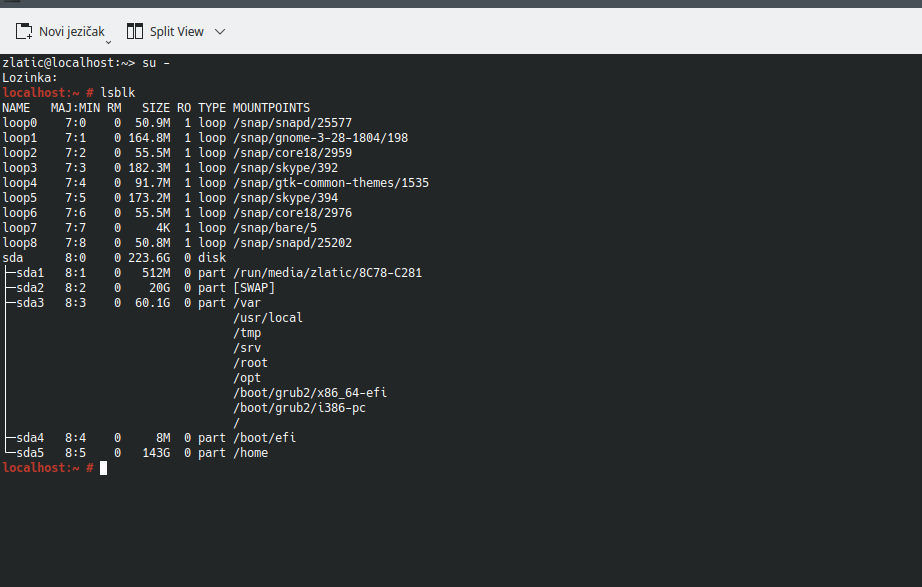Click the MOUNTPOINTS column header
Image resolution: width=922 pixels, height=587 pixels.
point(271,107)
